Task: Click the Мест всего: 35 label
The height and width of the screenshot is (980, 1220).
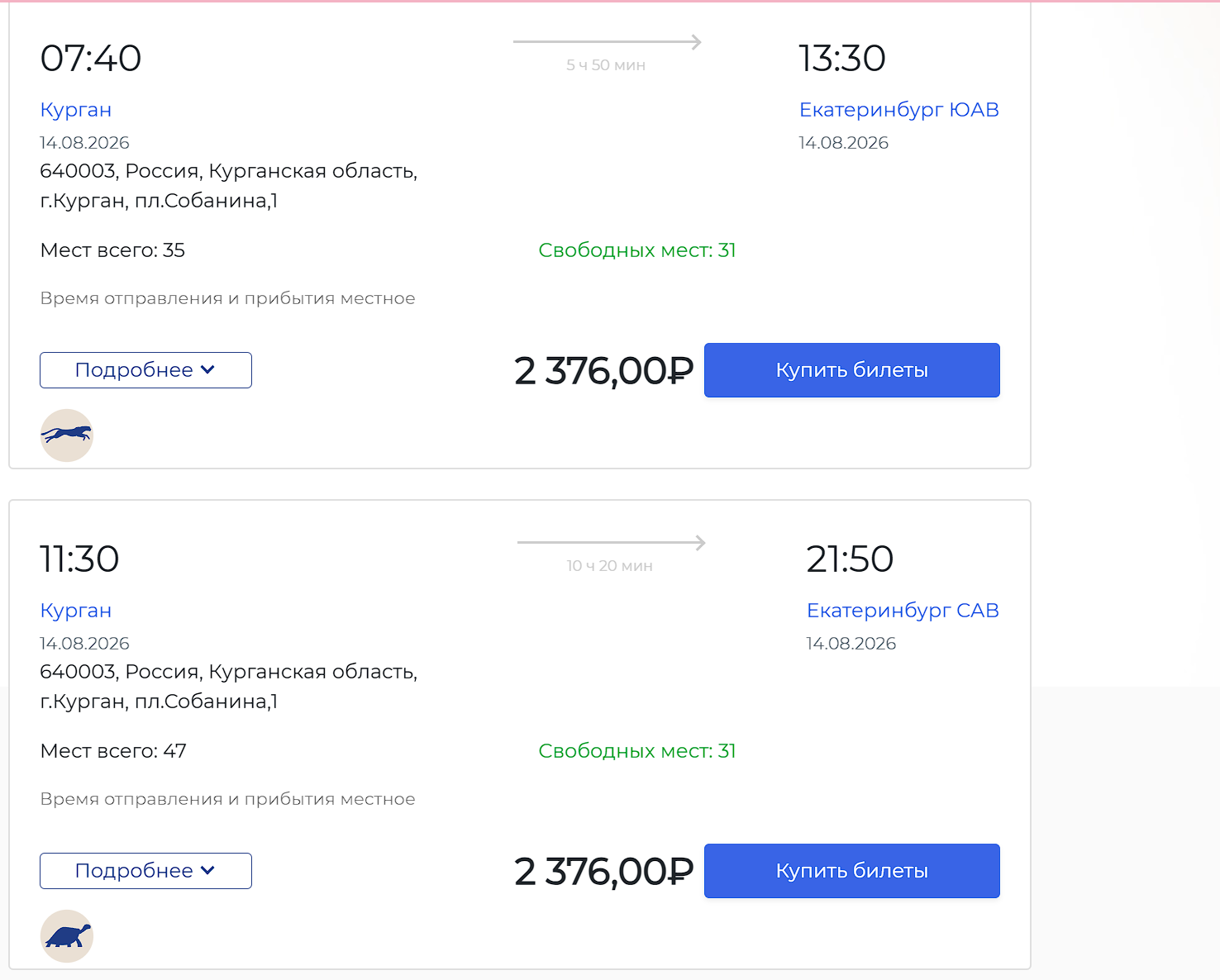Action: tap(112, 250)
